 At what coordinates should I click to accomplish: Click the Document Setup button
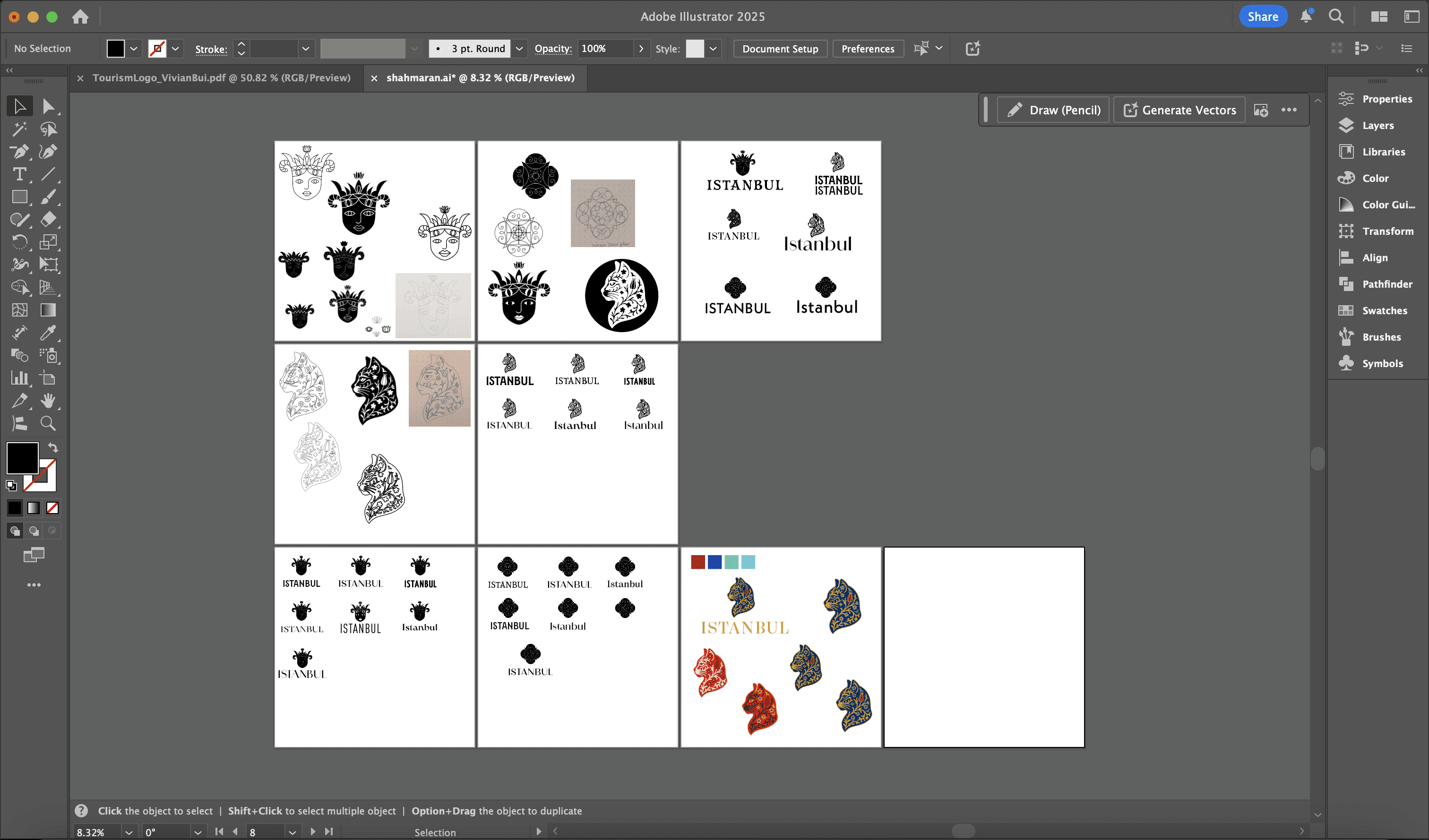[x=780, y=49]
